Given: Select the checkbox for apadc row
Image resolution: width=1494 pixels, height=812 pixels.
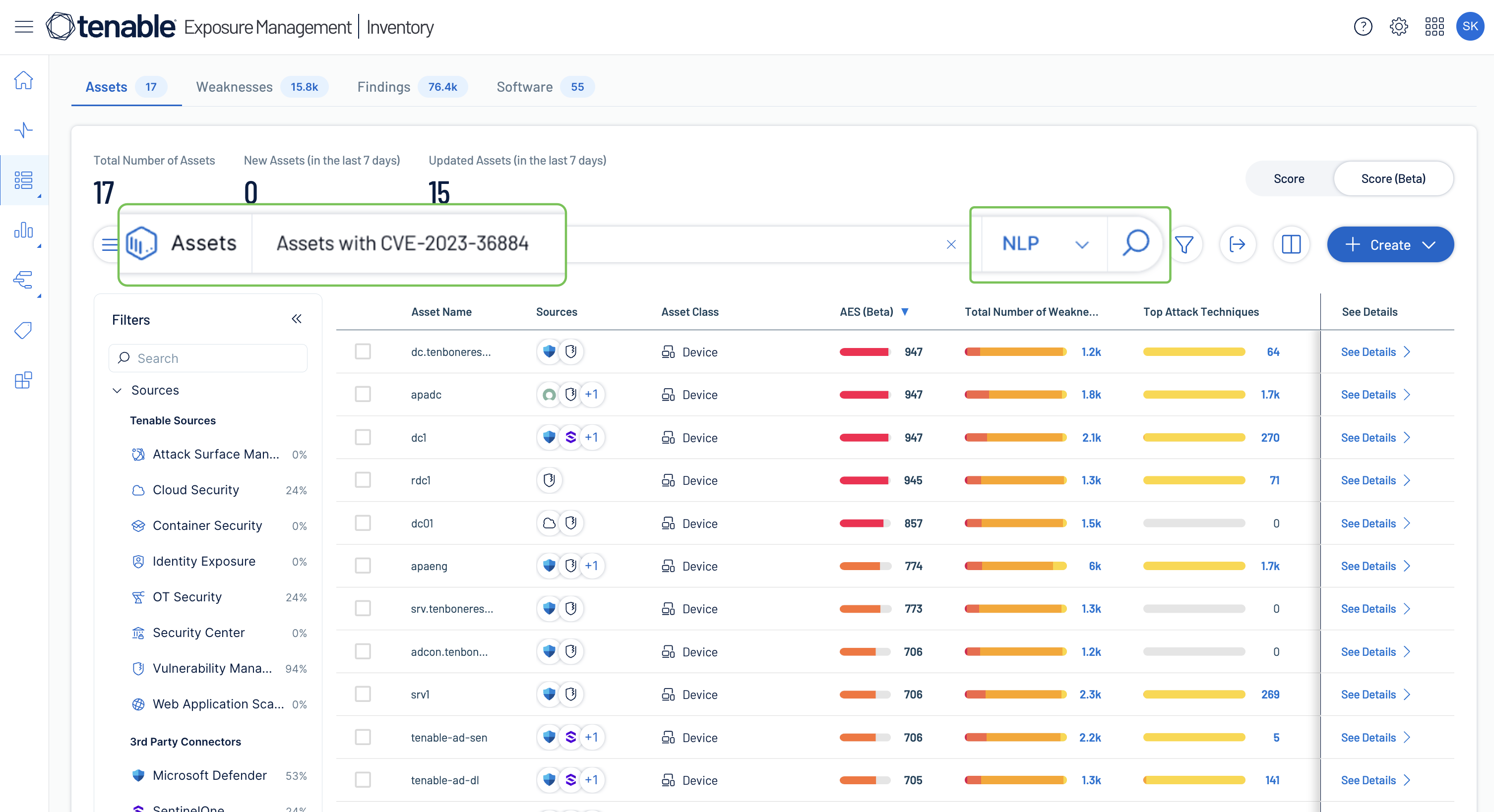Looking at the screenshot, I should (x=363, y=394).
